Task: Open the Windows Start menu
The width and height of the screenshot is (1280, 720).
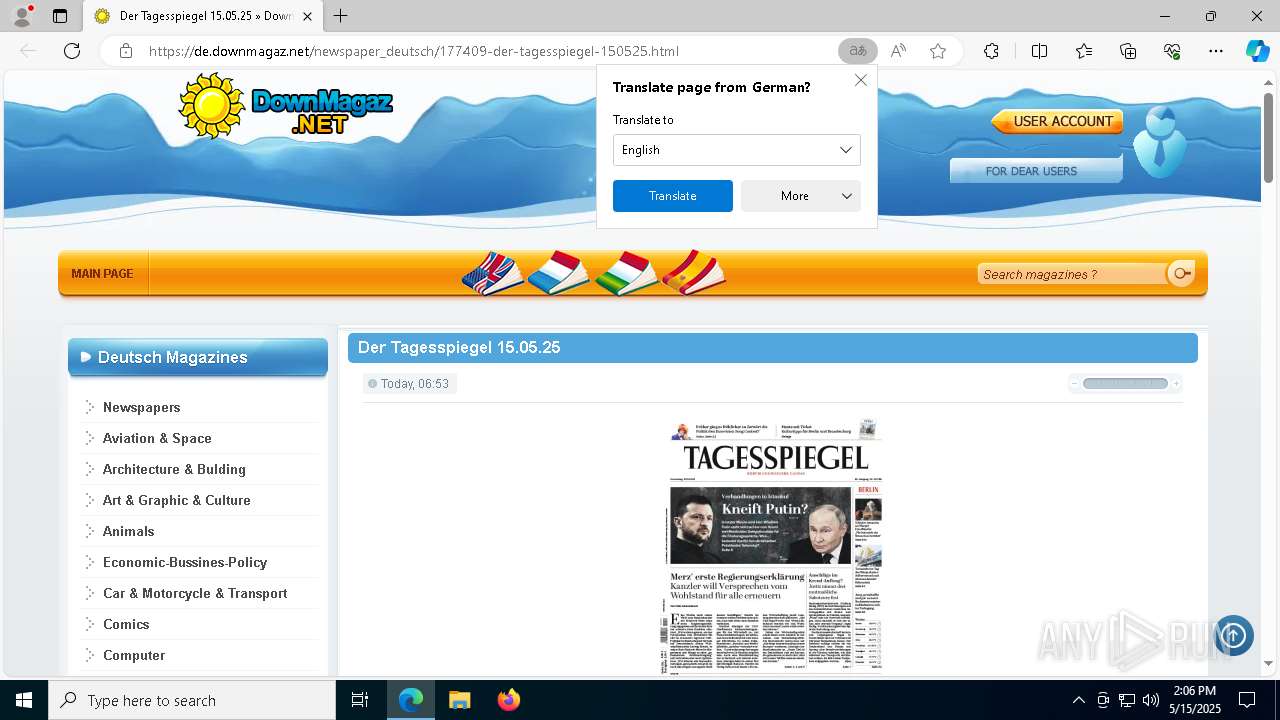Action: 24,700
